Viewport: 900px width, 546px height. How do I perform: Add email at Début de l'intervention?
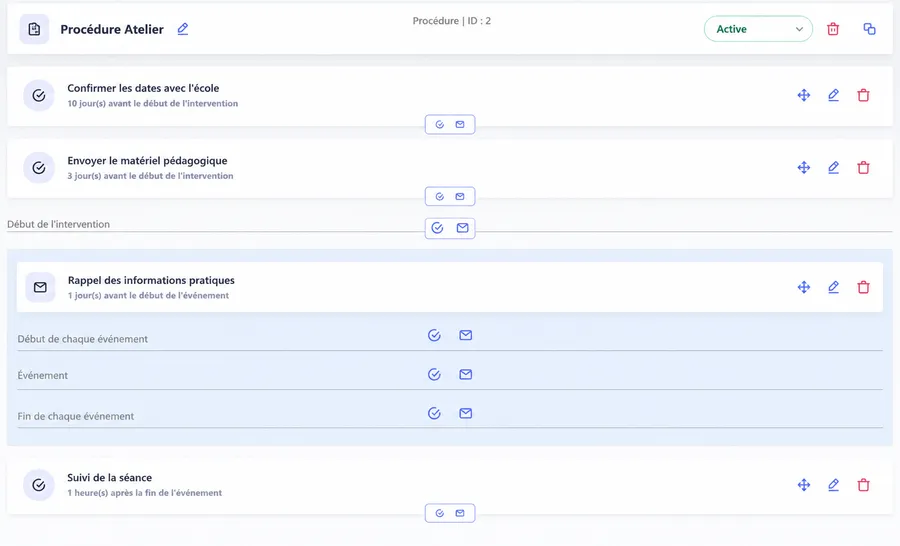click(x=463, y=228)
